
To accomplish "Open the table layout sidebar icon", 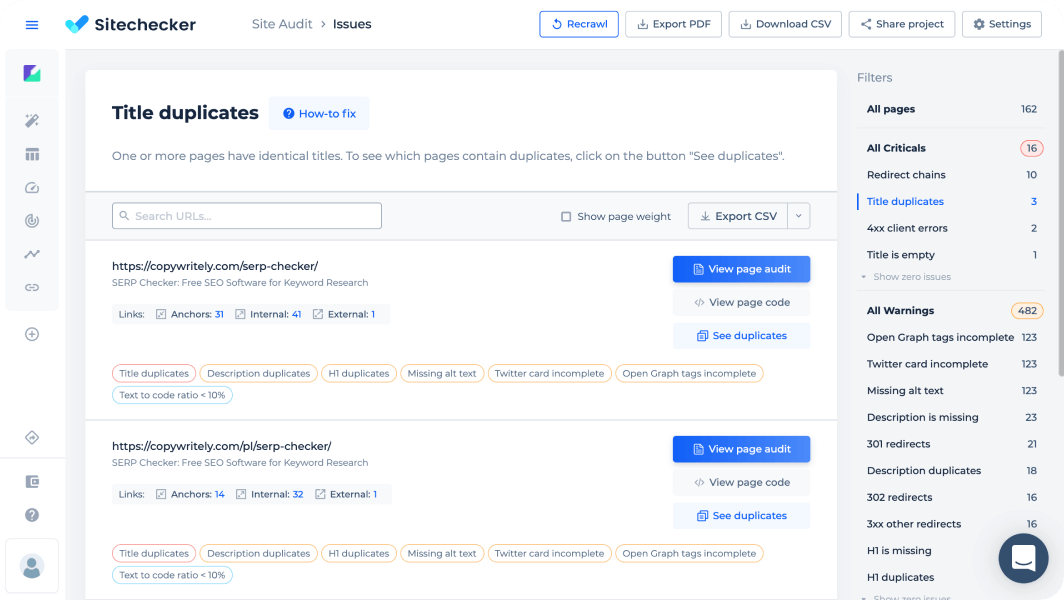I will (x=32, y=155).
